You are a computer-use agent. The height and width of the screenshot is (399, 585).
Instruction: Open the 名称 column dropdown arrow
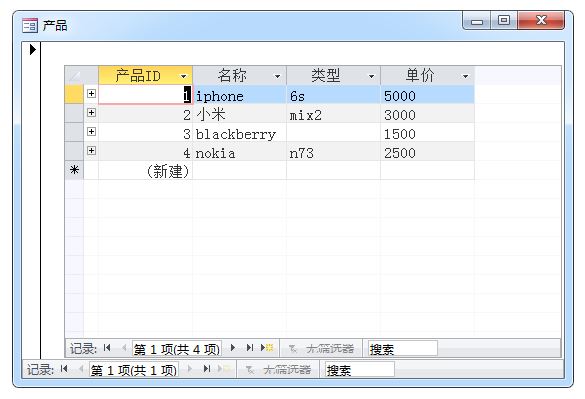point(278,76)
